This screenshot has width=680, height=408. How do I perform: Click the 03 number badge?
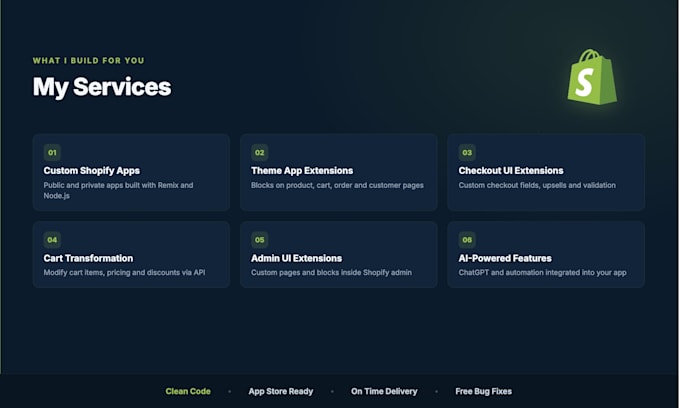pyautogui.click(x=467, y=153)
